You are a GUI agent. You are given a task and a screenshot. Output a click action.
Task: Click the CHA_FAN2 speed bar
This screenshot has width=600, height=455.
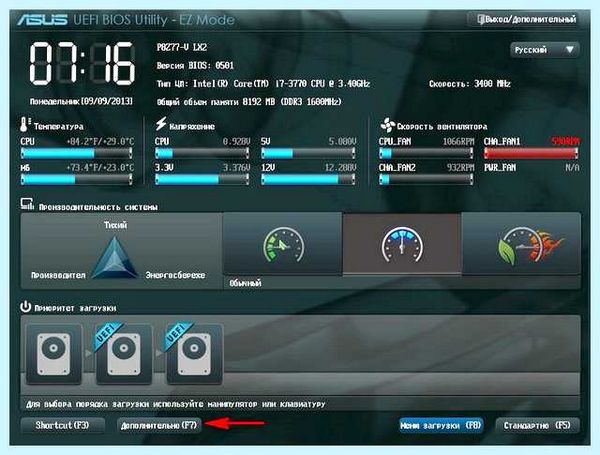[426, 179]
